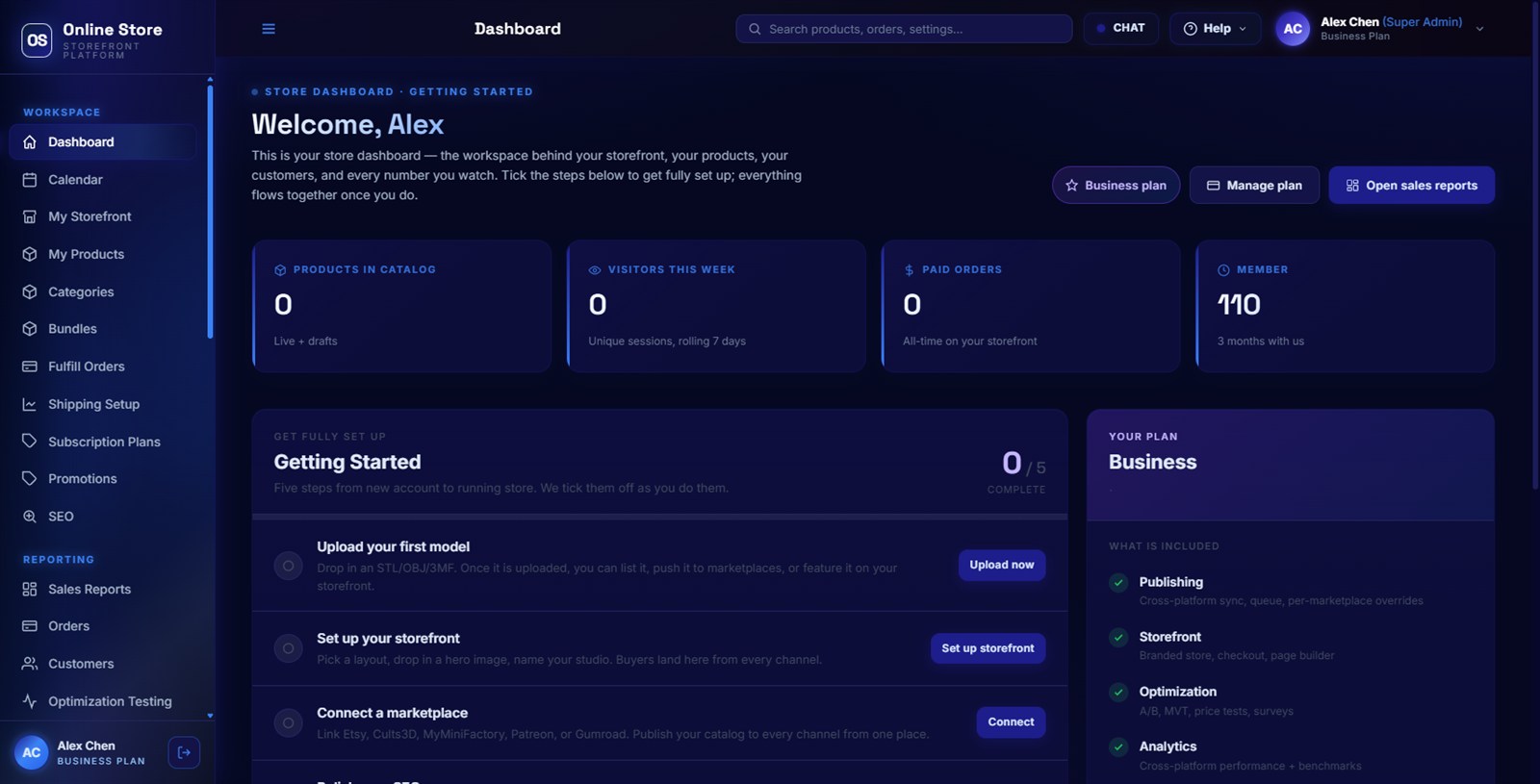Click the Open sales reports button

click(x=1411, y=186)
